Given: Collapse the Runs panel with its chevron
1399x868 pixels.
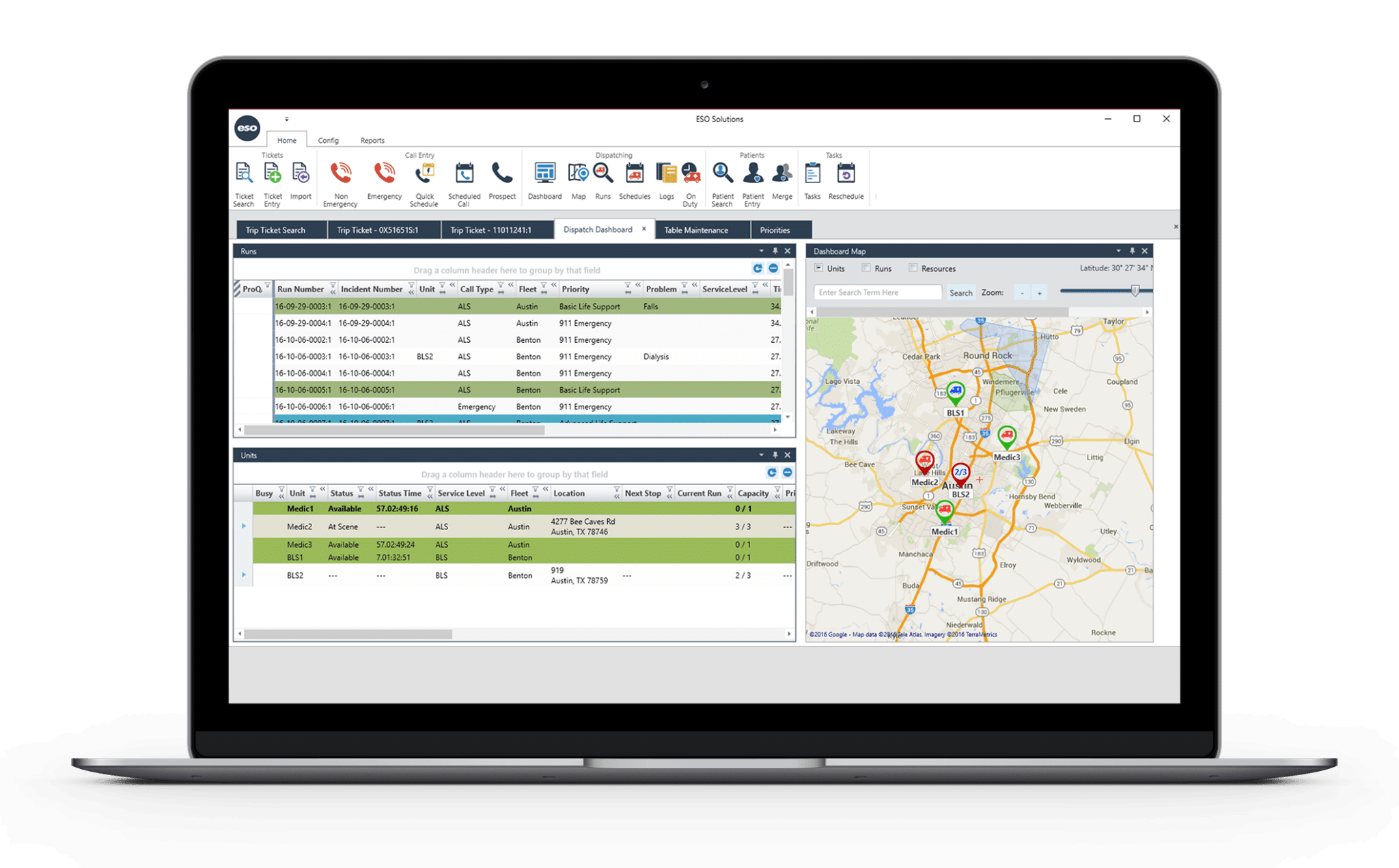Looking at the screenshot, I should (761, 251).
